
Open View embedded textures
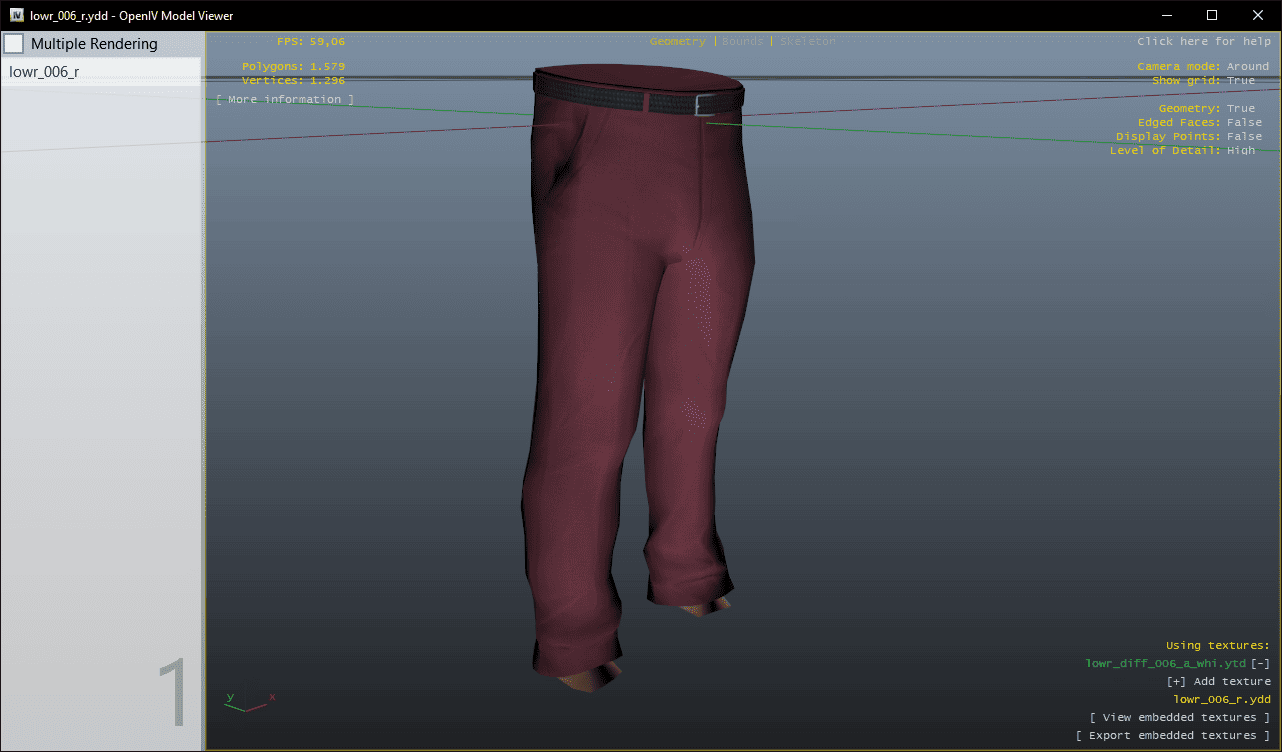[1179, 718]
